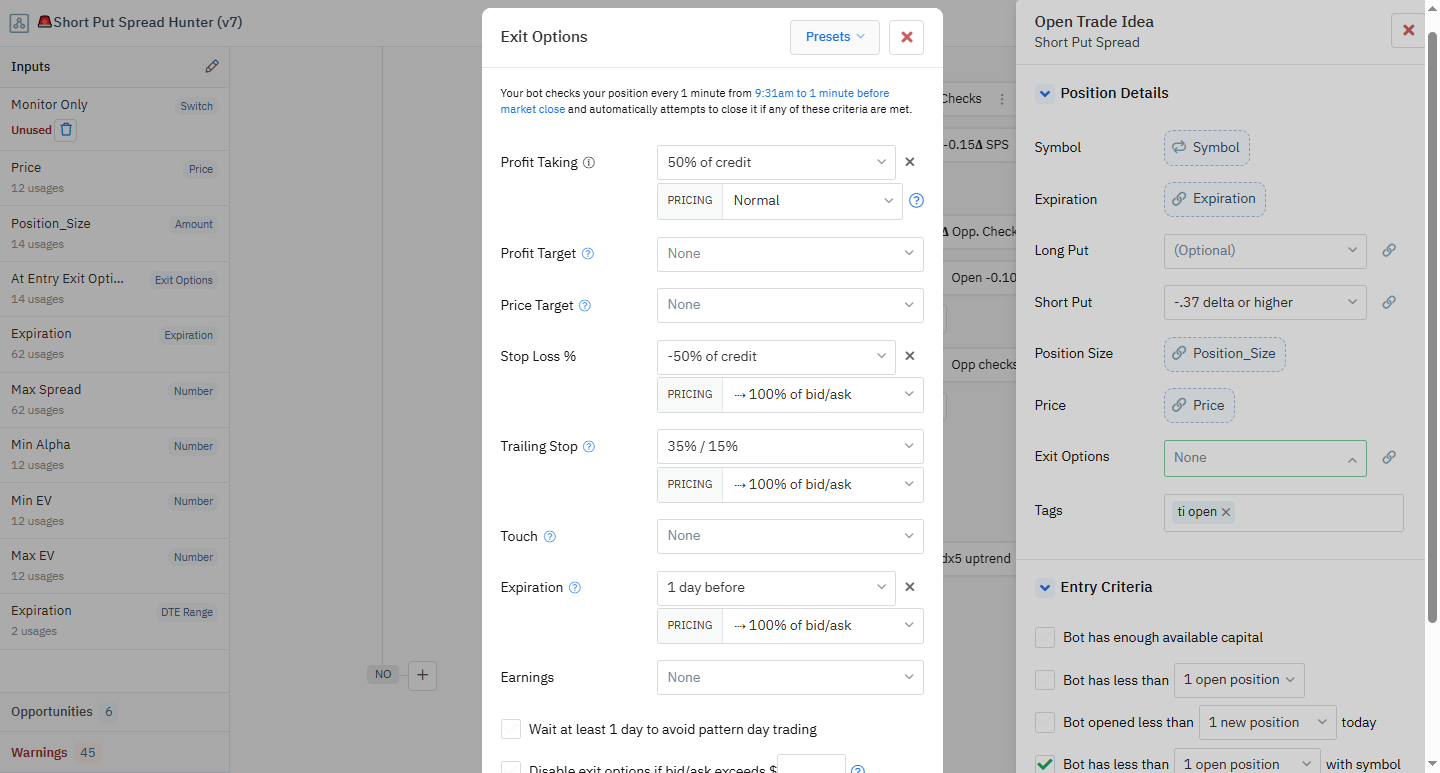Open the Opportunities section
The width and height of the screenshot is (1440, 773).
pyautogui.click(x=52, y=712)
